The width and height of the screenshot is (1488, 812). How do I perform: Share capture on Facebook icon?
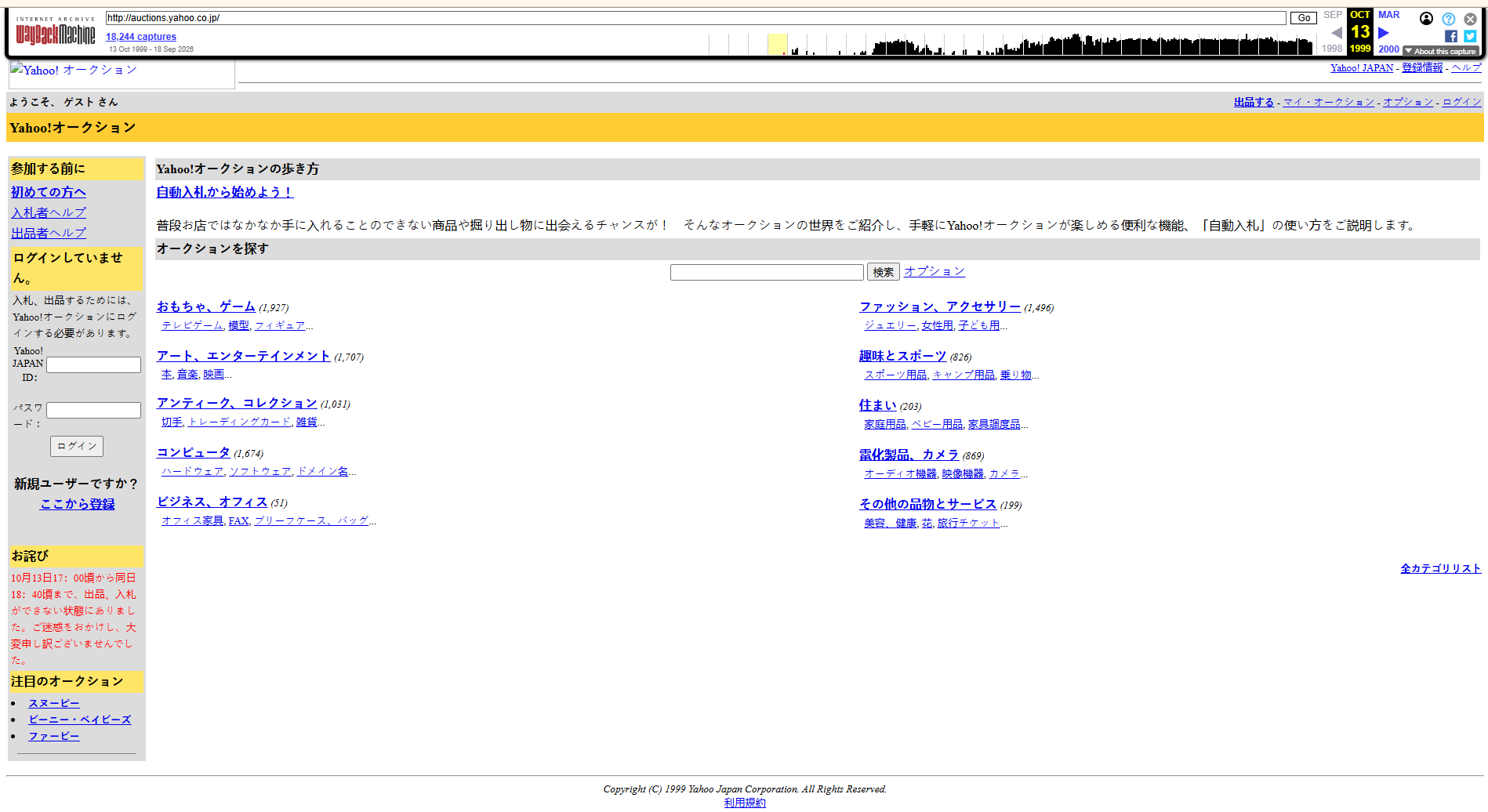pos(1450,36)
